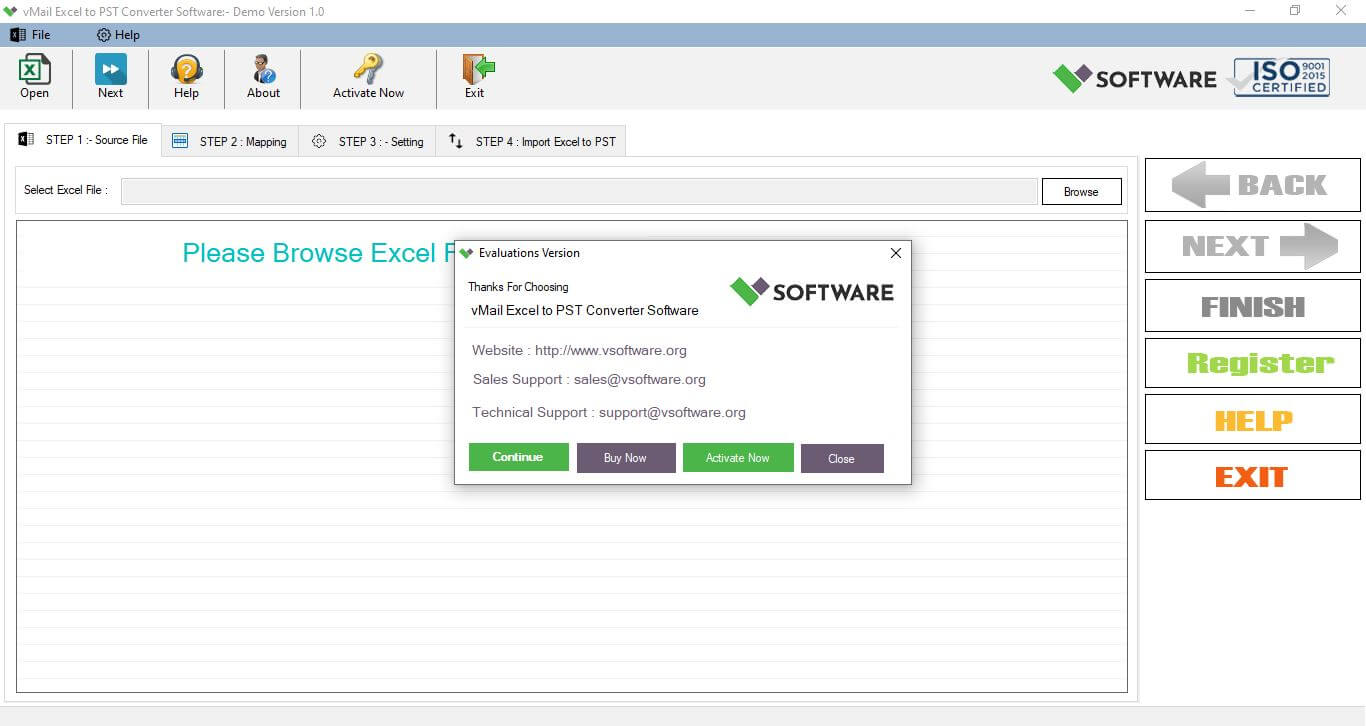Close the Evaluations Version dialog with X
Screen dimensions: 1366x726
pyautogui.click(x=896, y=253)
